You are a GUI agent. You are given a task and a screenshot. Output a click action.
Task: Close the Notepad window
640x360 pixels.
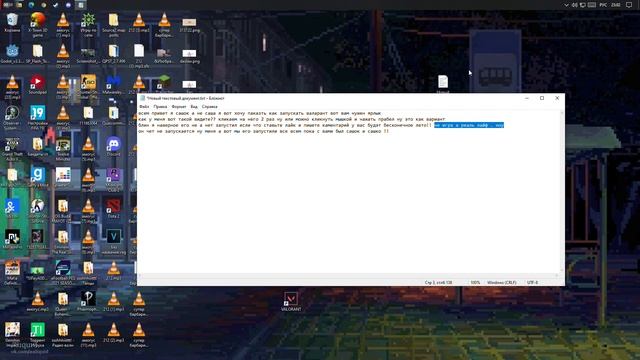[557, 98]
